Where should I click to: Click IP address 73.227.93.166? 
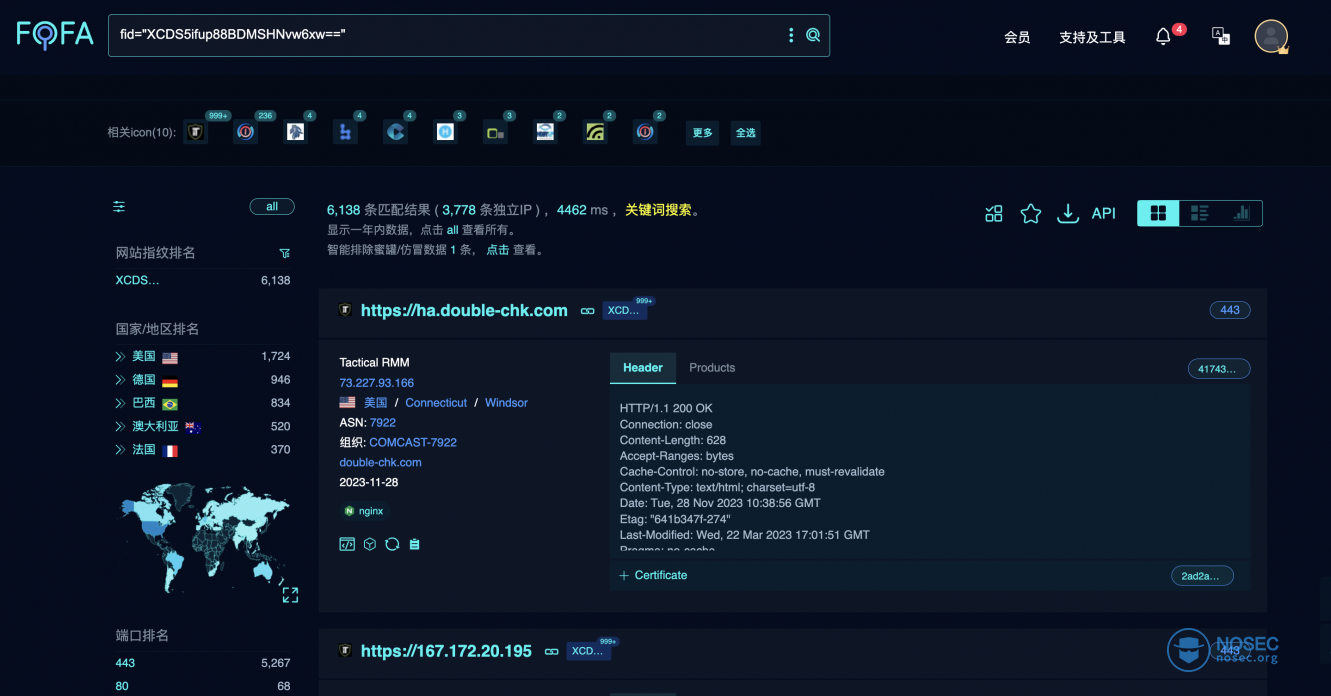[x=377, y=383]
